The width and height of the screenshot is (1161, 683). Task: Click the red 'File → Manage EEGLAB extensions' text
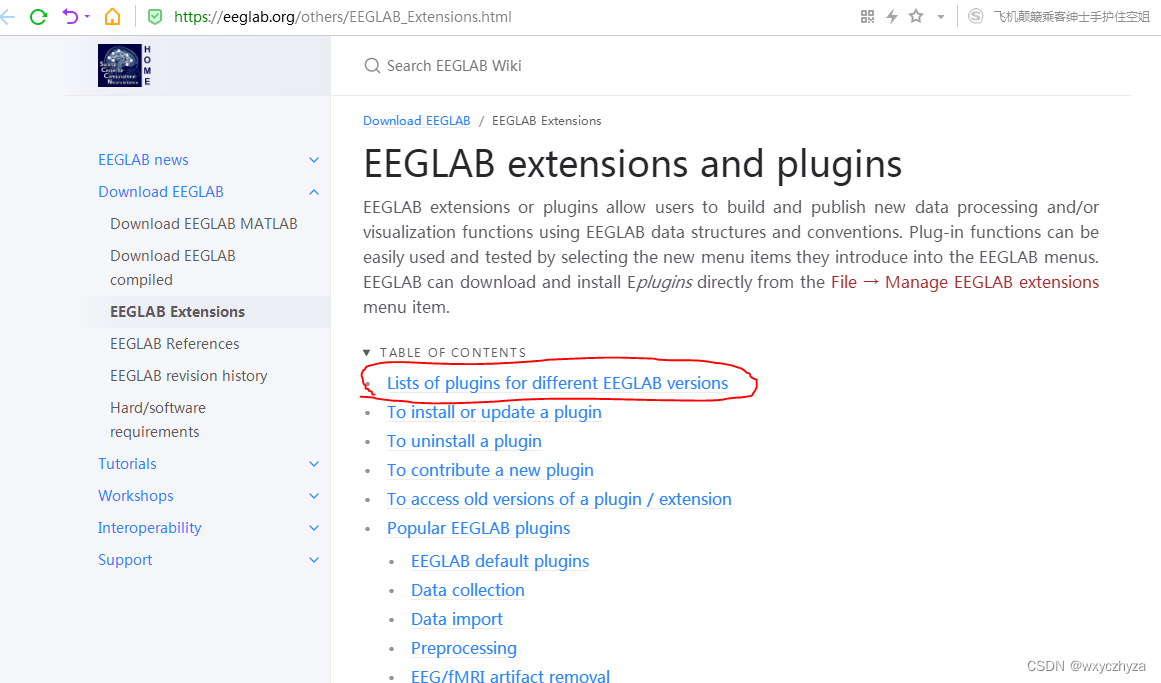(x=965, y=282)
